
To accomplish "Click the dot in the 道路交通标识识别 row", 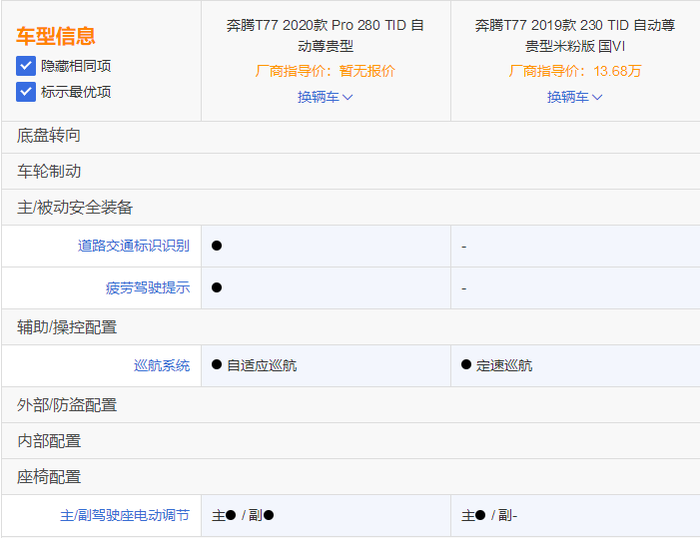I will (x=217, y=246).
